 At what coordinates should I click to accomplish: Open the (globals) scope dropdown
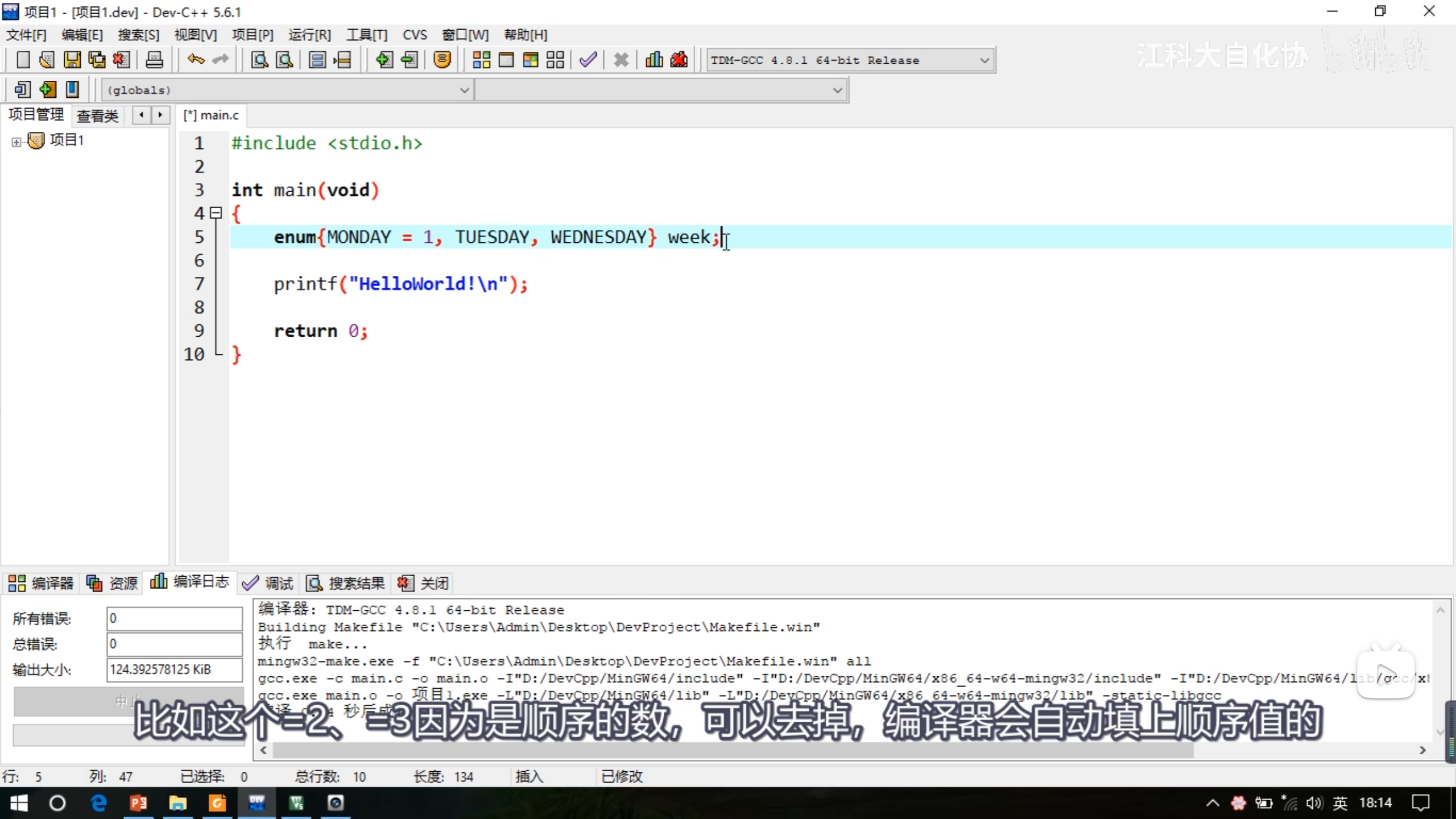point(464,90)
